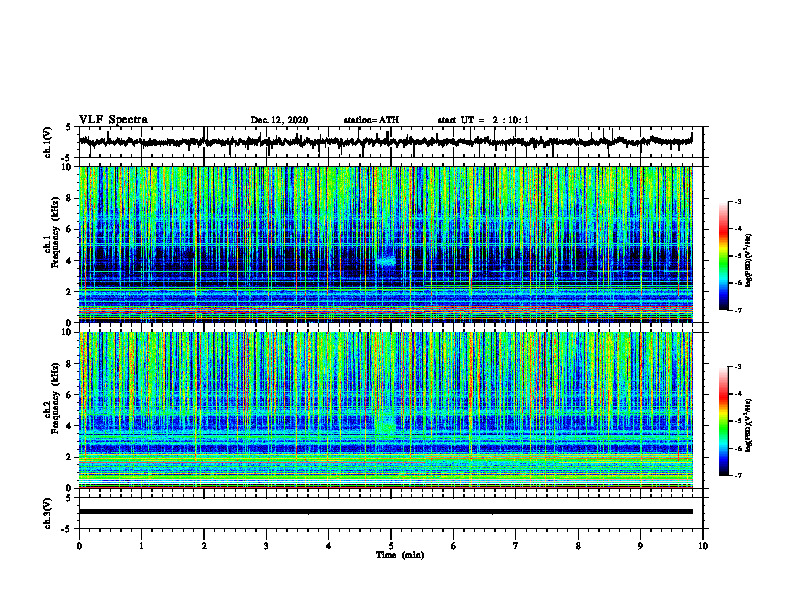Click the "-7" value on ch.2 color bar
The height and width of the screenshot is (612, 792).
737,475
